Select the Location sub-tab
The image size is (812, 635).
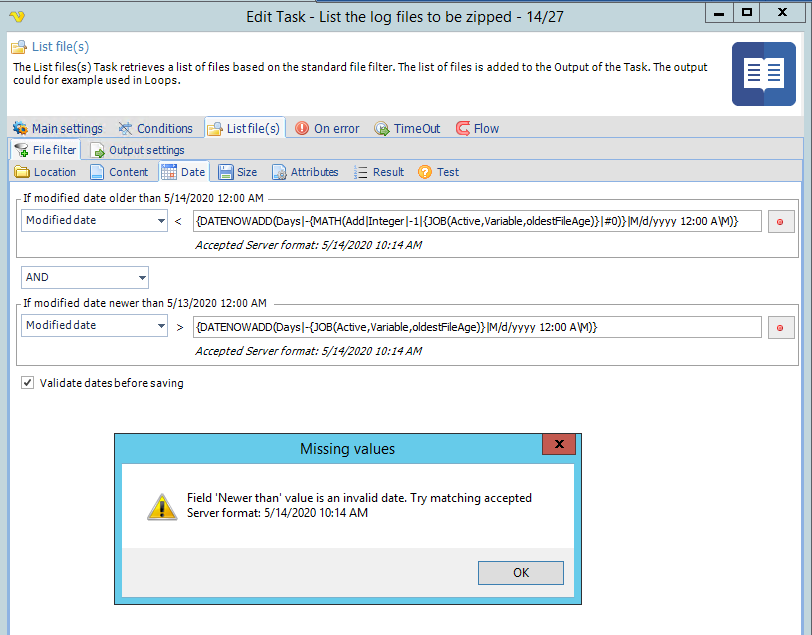(x=46, y=172)
